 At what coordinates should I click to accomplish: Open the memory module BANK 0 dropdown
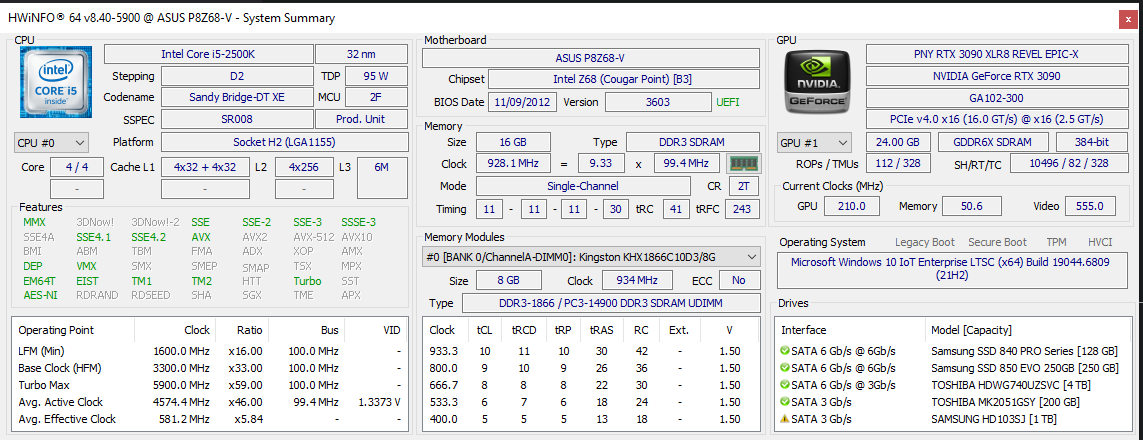pos(591,256)
